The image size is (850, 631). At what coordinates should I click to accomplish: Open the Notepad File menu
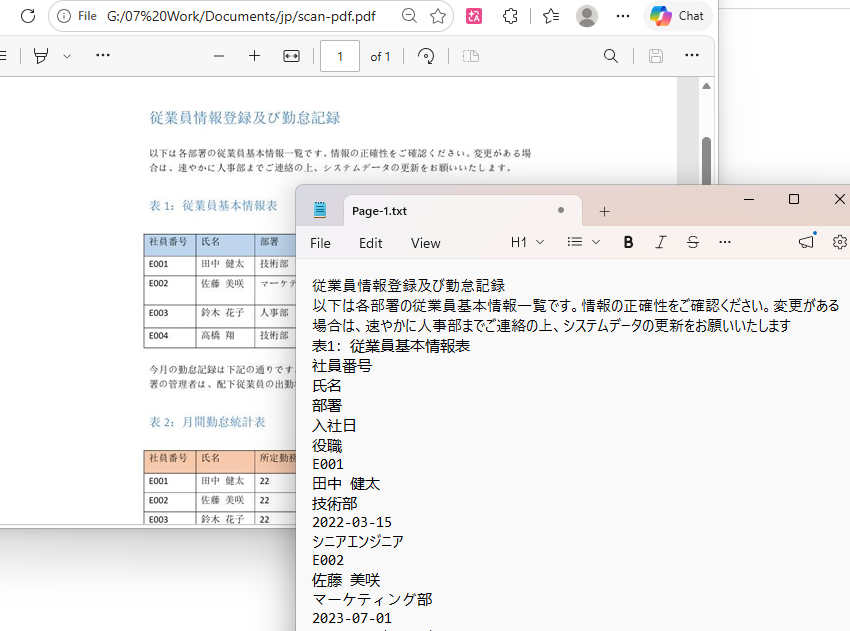tap(320, 243)
